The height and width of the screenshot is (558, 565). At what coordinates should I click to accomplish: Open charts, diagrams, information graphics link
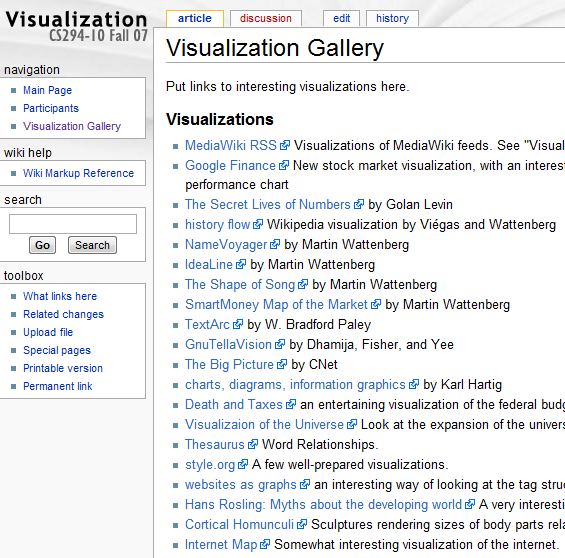click(x=295, y=385)
